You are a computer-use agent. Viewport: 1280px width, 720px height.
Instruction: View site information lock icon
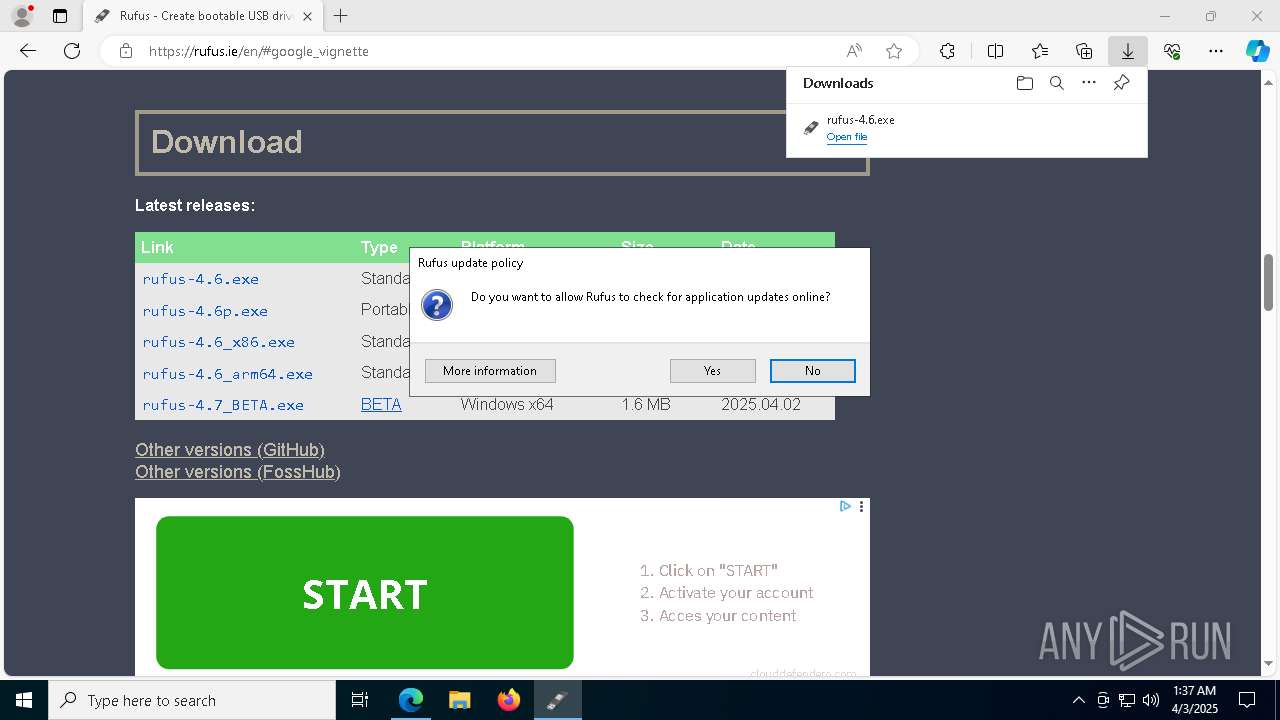tap(125, 51)
